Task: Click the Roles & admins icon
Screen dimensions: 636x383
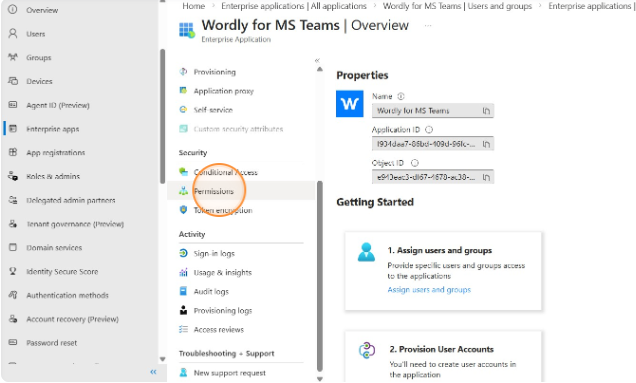Action: (x=13, y=176)
